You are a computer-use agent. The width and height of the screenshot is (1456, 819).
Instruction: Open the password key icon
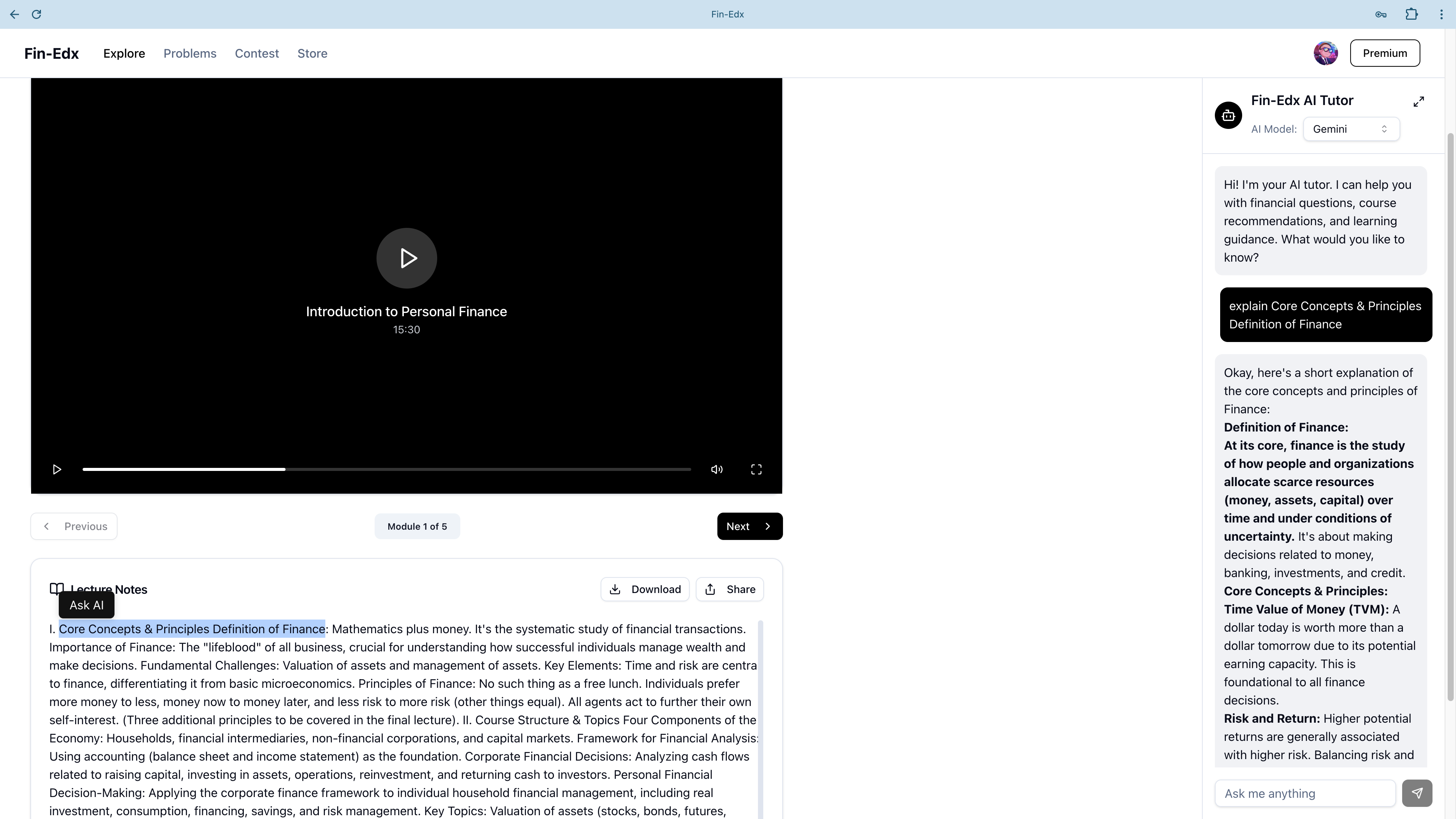coord(1381,15)
